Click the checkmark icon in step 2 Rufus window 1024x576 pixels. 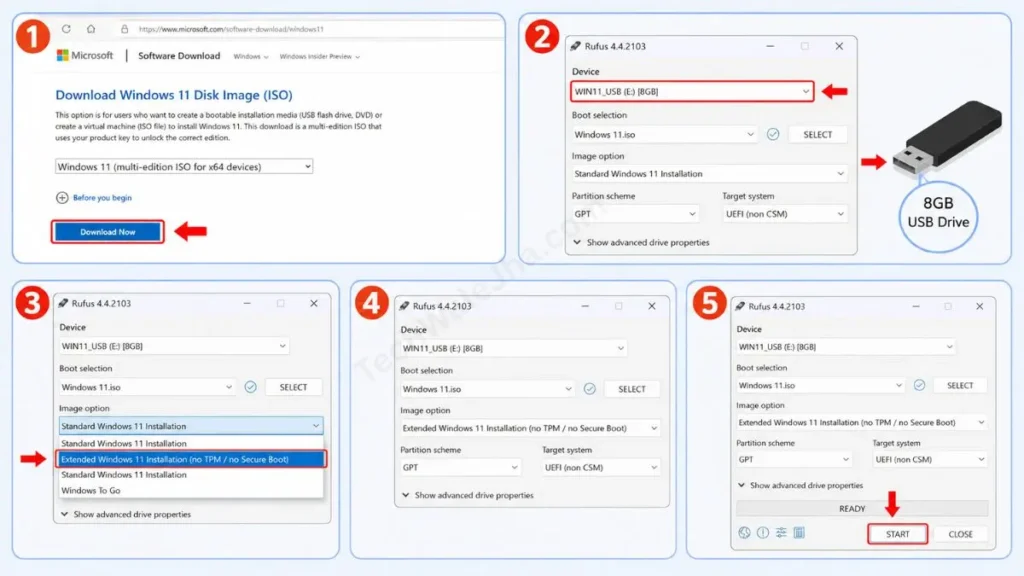coord(773,134)
